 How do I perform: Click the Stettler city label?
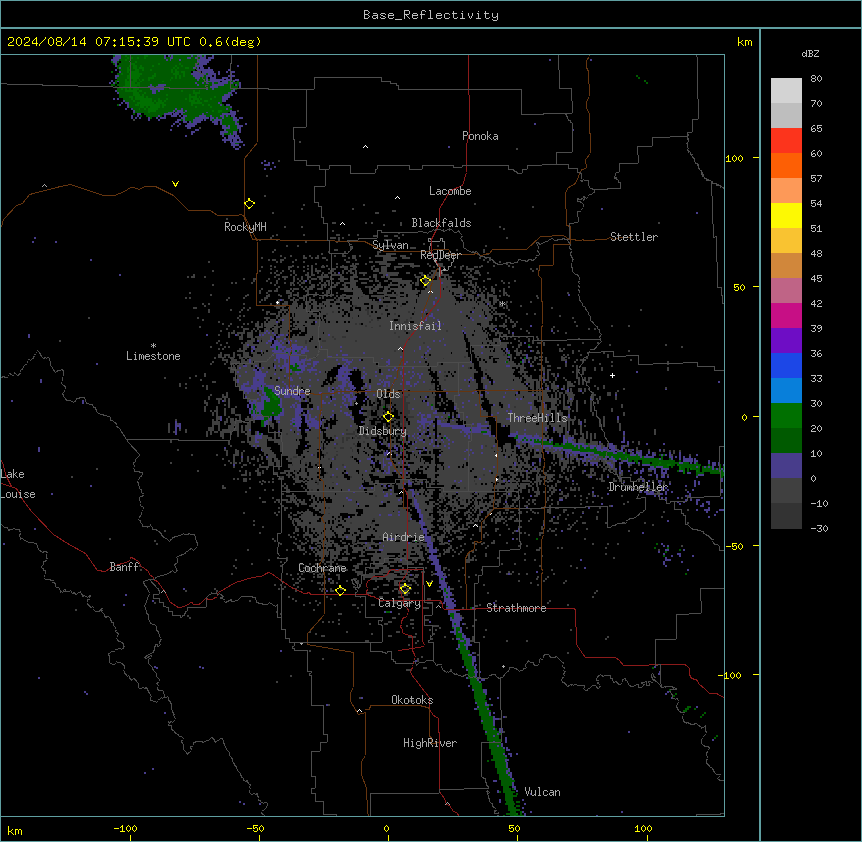(x=634, y=237)
